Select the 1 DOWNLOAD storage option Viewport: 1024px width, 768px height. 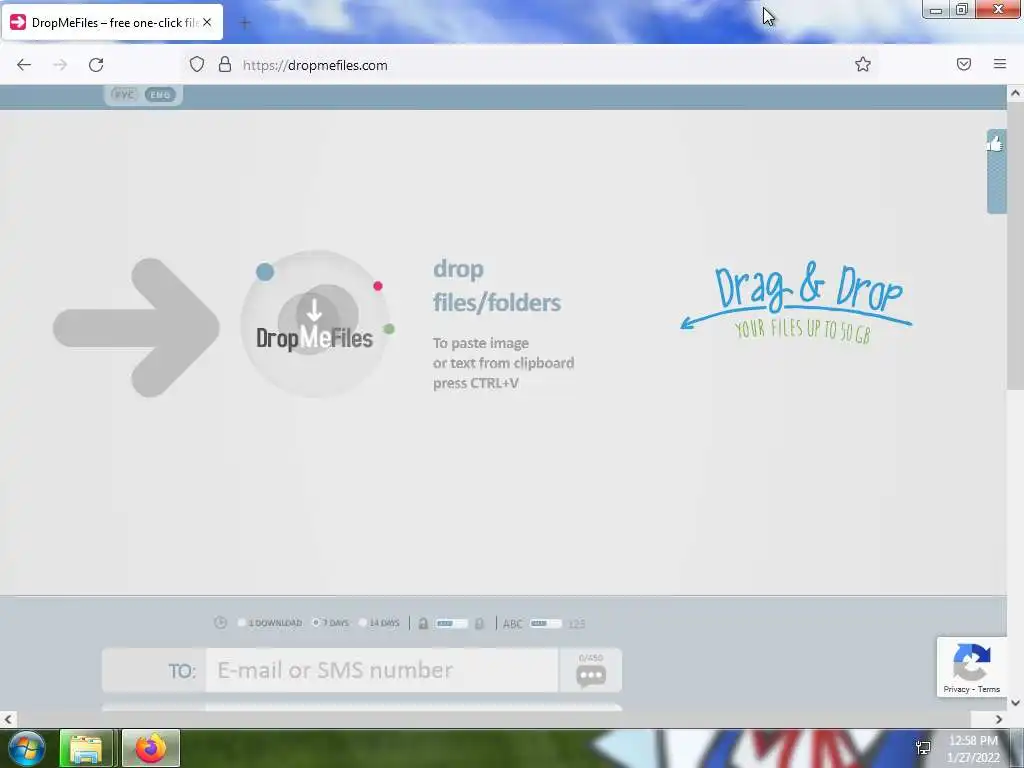pyautogui.click(x=270, y=623)
